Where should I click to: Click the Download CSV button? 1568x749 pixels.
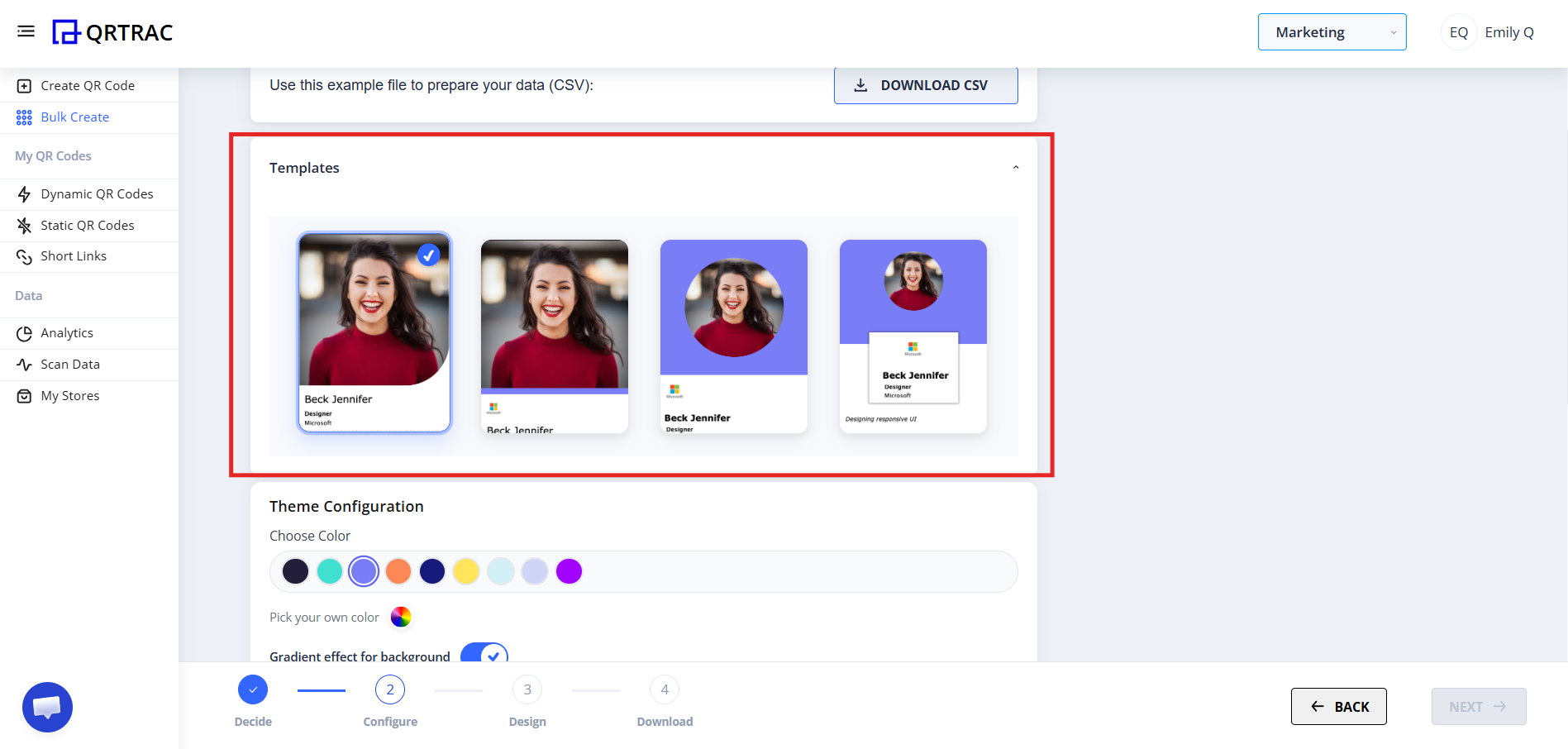tap(925, 85)
